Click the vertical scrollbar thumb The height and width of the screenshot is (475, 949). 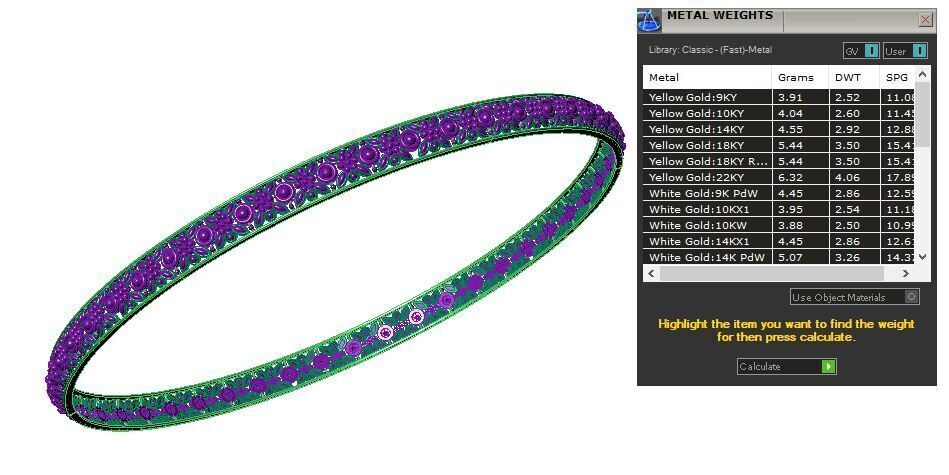[922, 114]
